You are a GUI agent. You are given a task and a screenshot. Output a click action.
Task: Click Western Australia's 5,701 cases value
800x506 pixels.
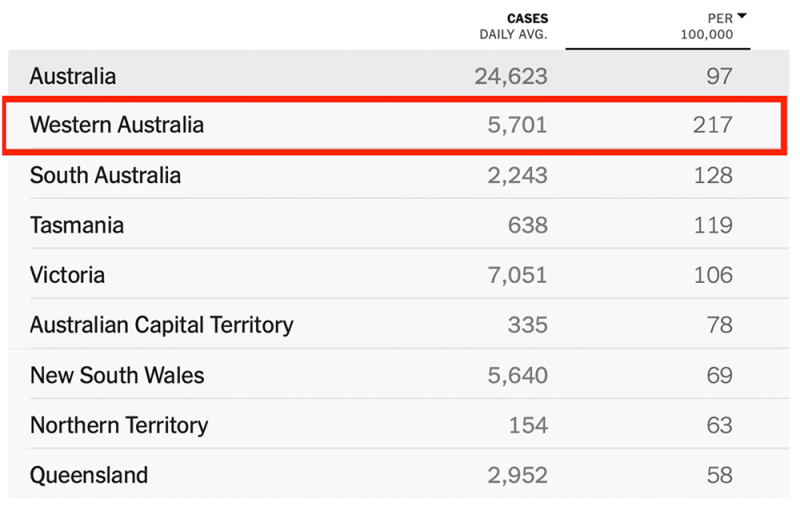click(x=517, y=125)
